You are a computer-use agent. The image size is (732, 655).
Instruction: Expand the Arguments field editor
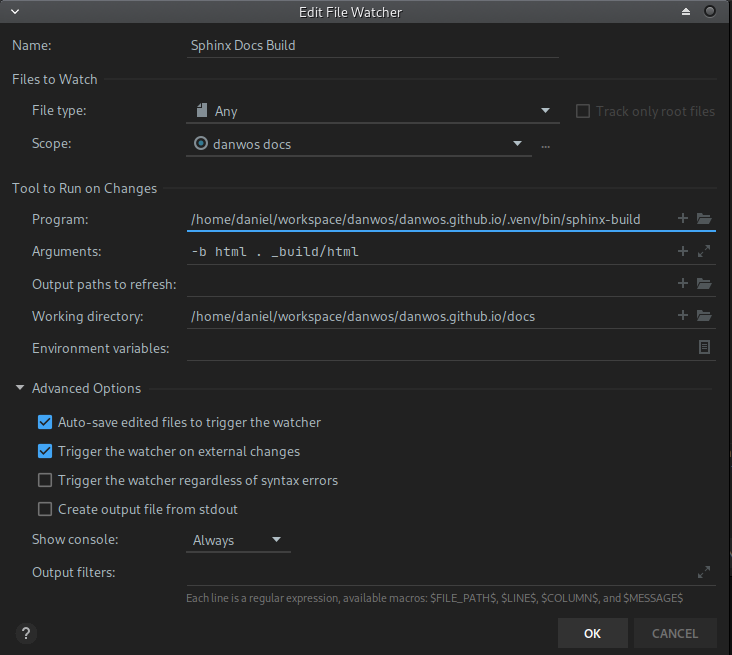pos(704,252)
